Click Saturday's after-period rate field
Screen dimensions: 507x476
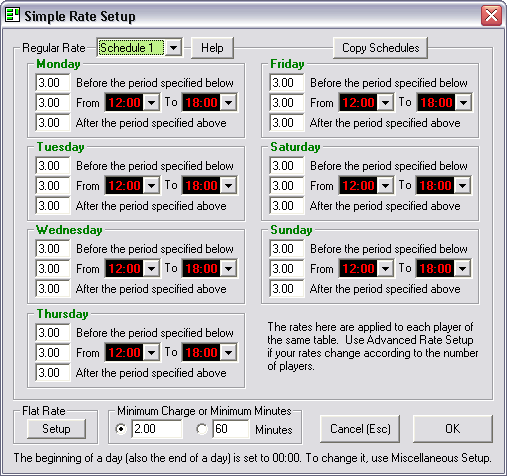[287, 206]
